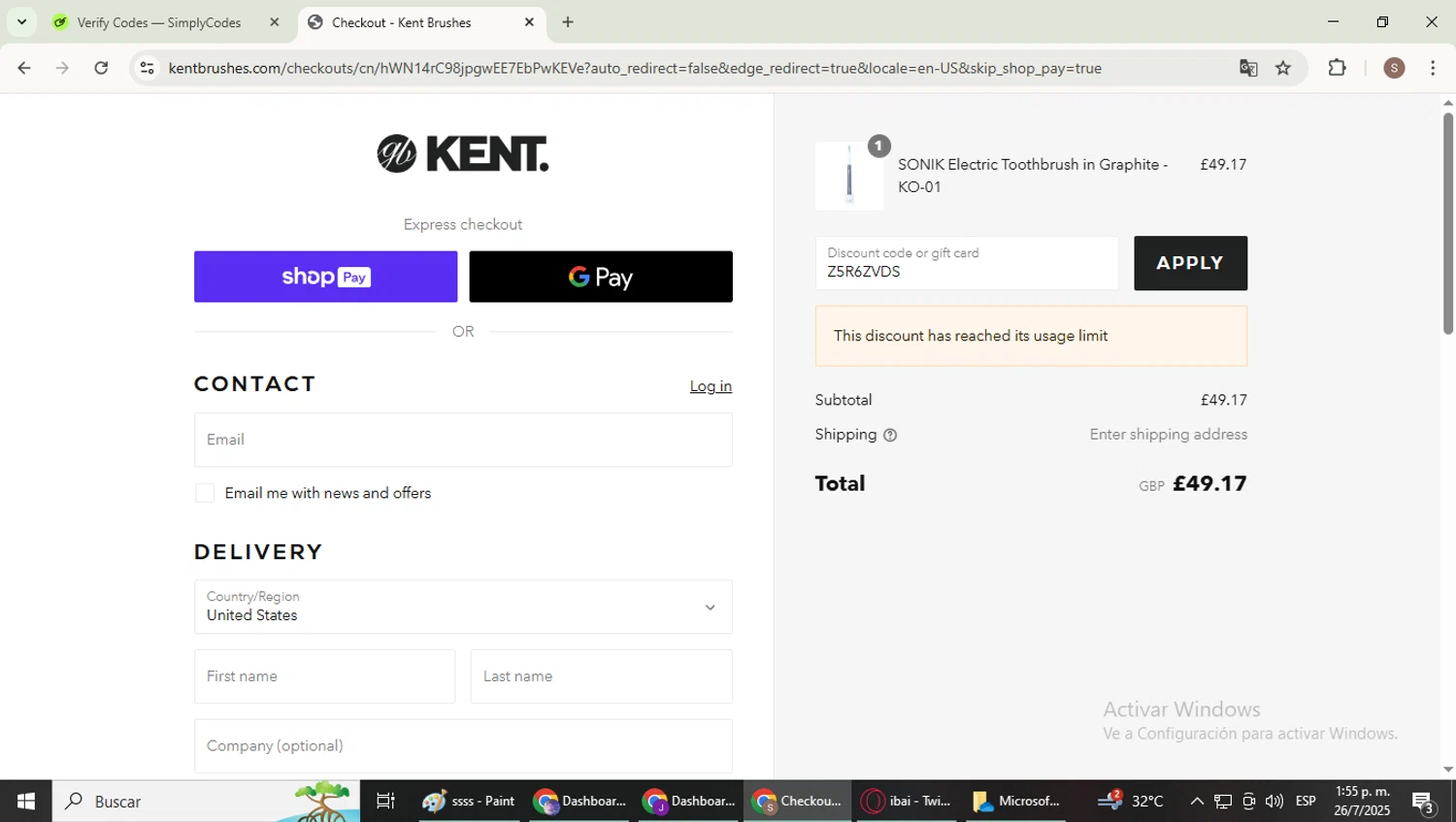Apply the discount code
The image size is (1456, 822).
pyautogui.click(x=1190, y=263)
